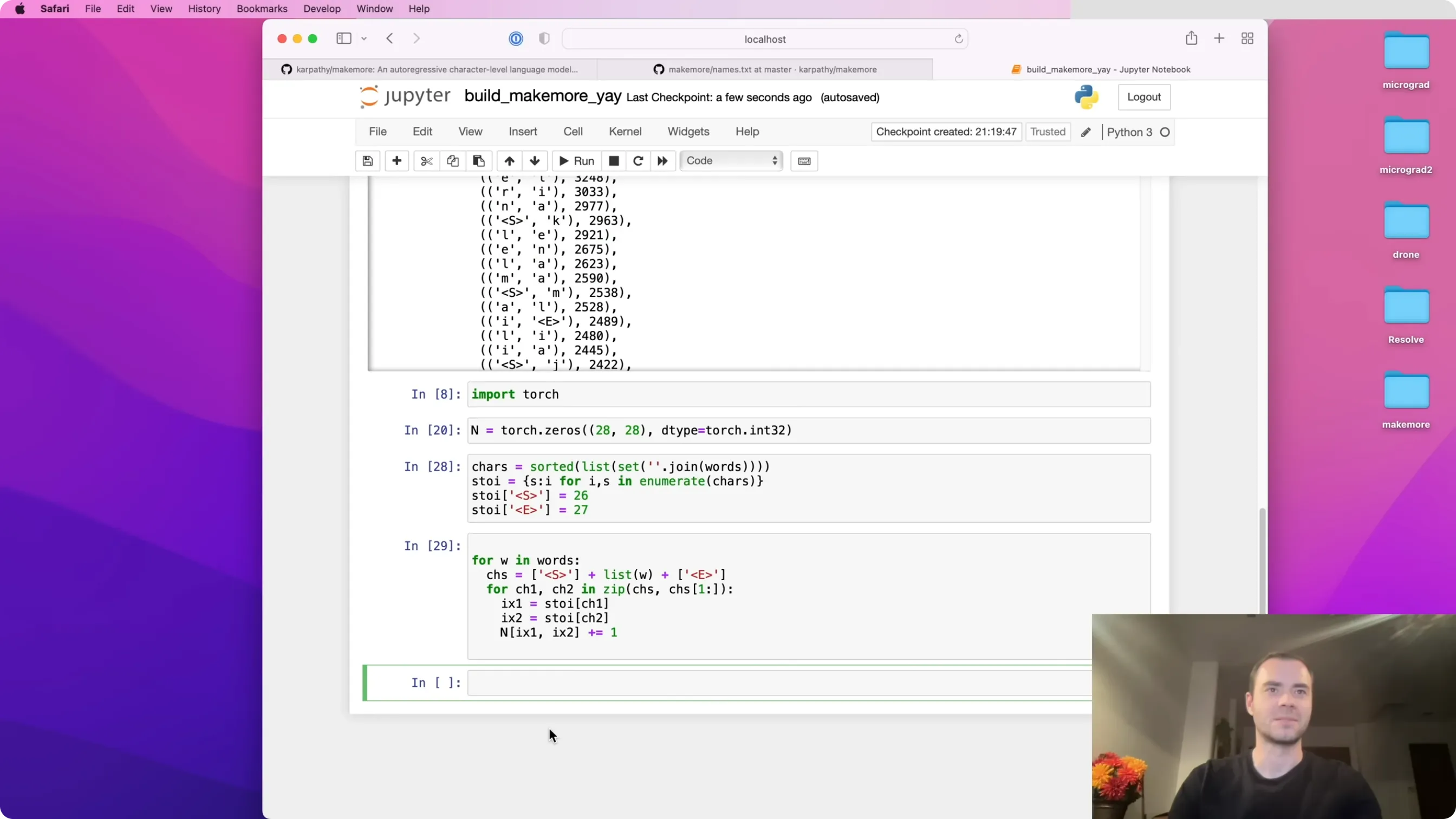Click the Trusted notebook button
This screenshot has width=1456, height=819.
[x=1048, y=132]
